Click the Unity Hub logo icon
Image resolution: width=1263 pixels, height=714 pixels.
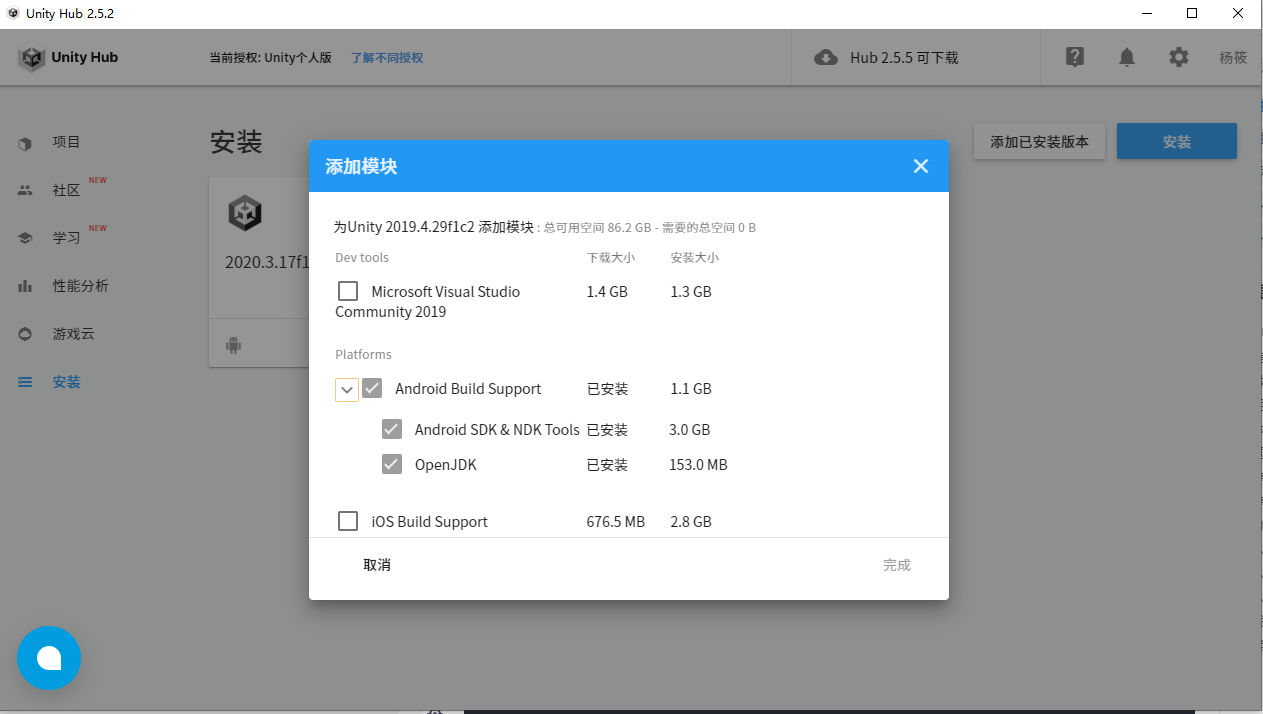coord(32,58)
